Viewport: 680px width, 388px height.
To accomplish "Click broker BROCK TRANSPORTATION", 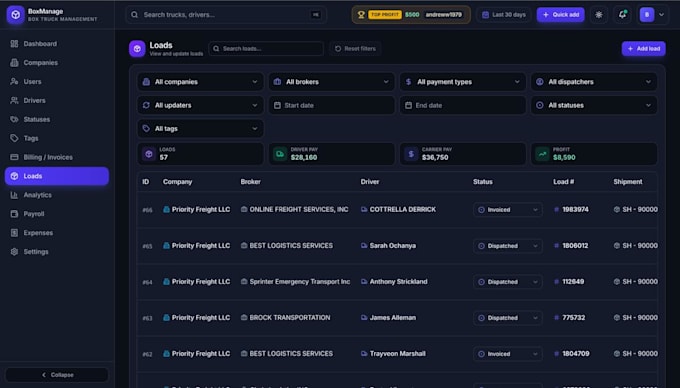I will coord(290,317).
